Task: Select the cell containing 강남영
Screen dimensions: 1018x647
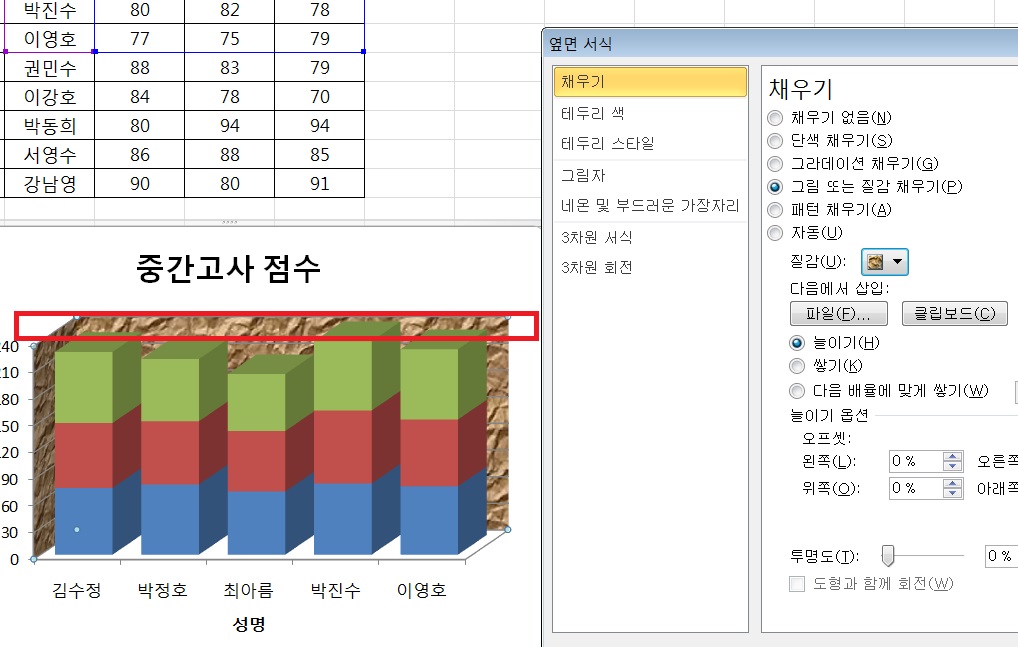Action: [x=50, y=185]
